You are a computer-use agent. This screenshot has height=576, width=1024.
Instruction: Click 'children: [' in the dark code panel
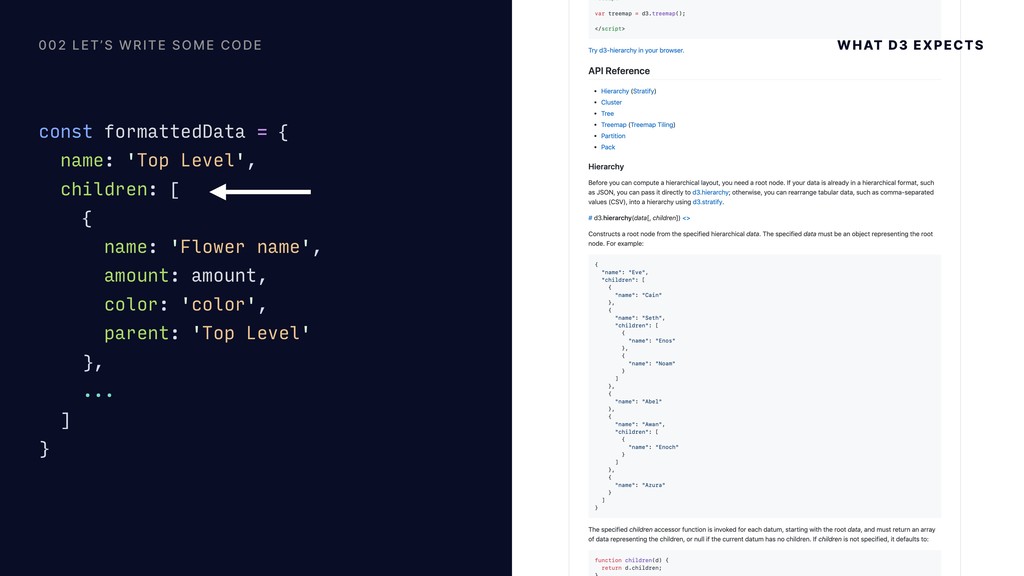(x=120, y=189)
